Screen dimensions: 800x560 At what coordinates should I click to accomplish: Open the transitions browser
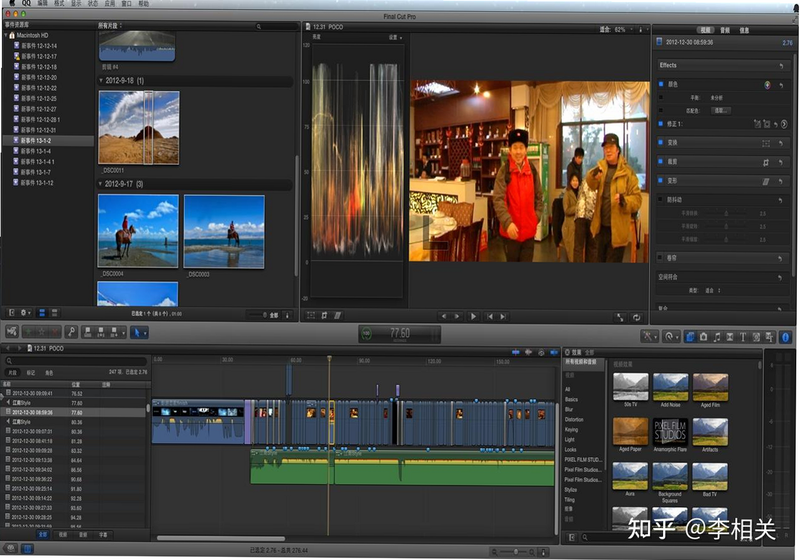730,337
